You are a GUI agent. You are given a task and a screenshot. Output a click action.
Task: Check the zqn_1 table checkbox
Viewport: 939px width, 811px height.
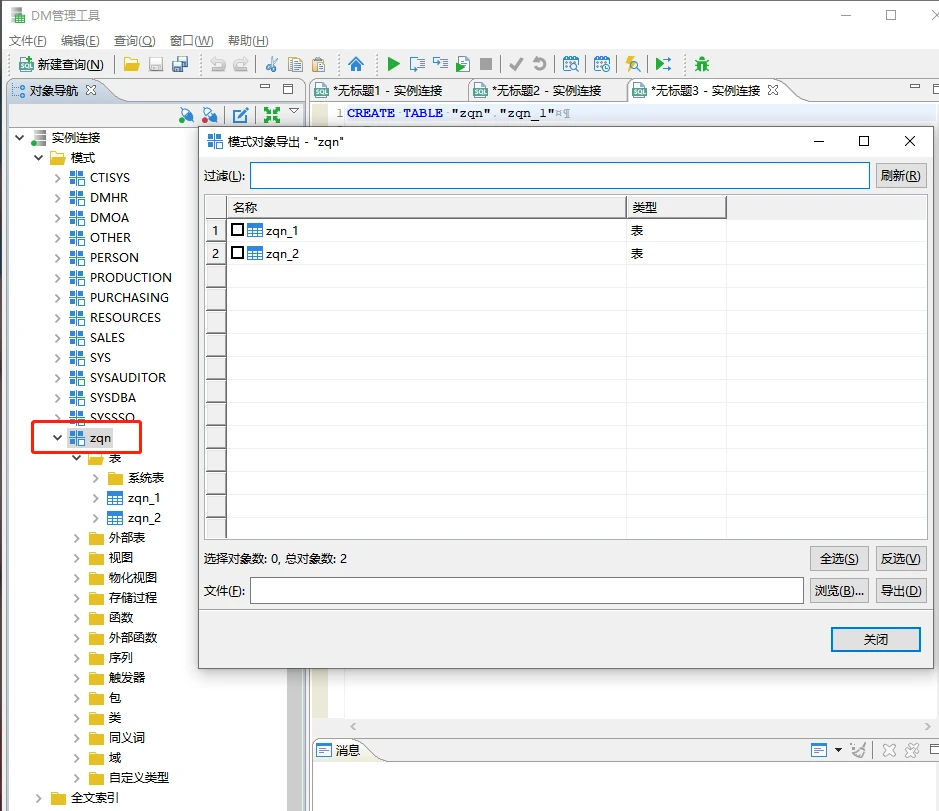pyautogui.click(x=238, y=230)
